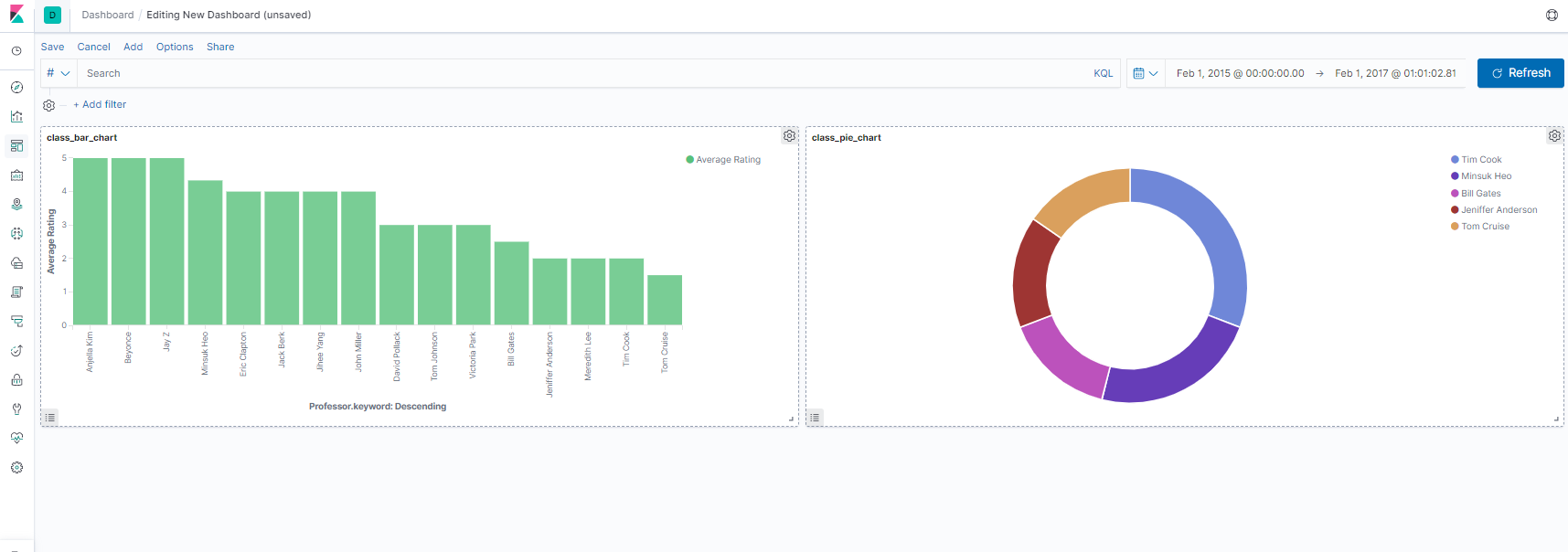
Task: Click the Add filter link
Action: [x=100, y=105]
